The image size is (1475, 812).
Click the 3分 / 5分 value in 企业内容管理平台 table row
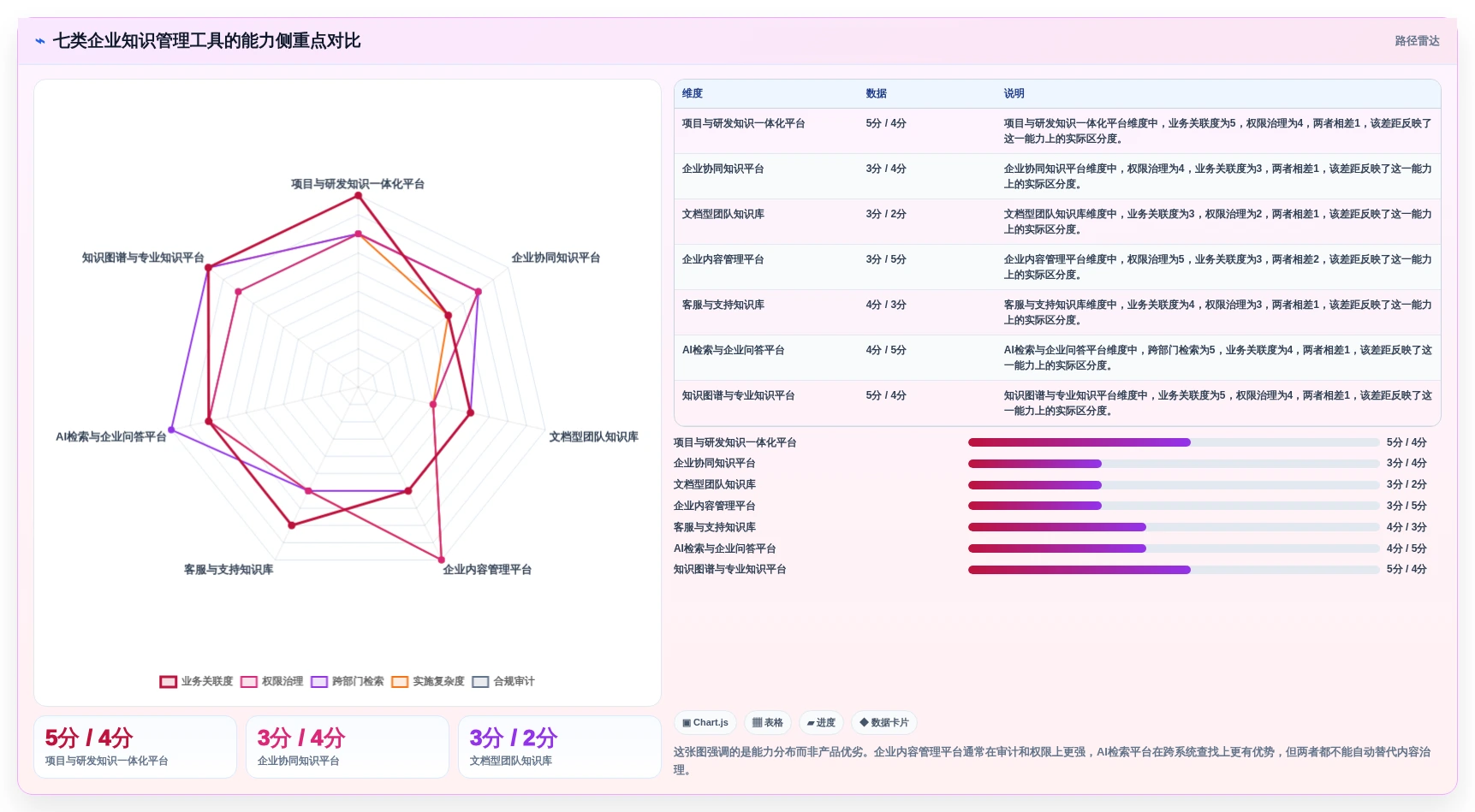886,259
